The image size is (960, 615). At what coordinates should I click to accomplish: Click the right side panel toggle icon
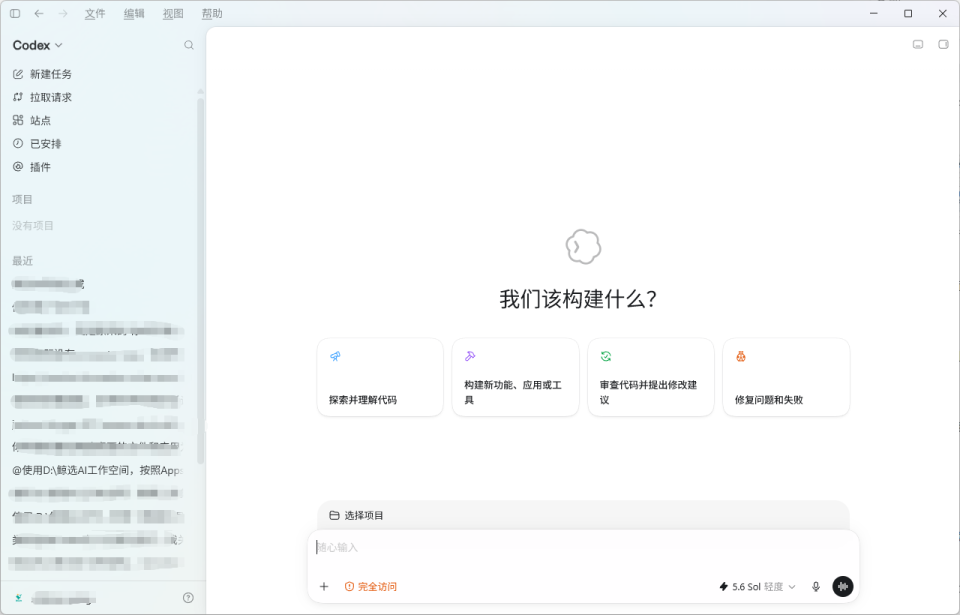pos(943,44)
